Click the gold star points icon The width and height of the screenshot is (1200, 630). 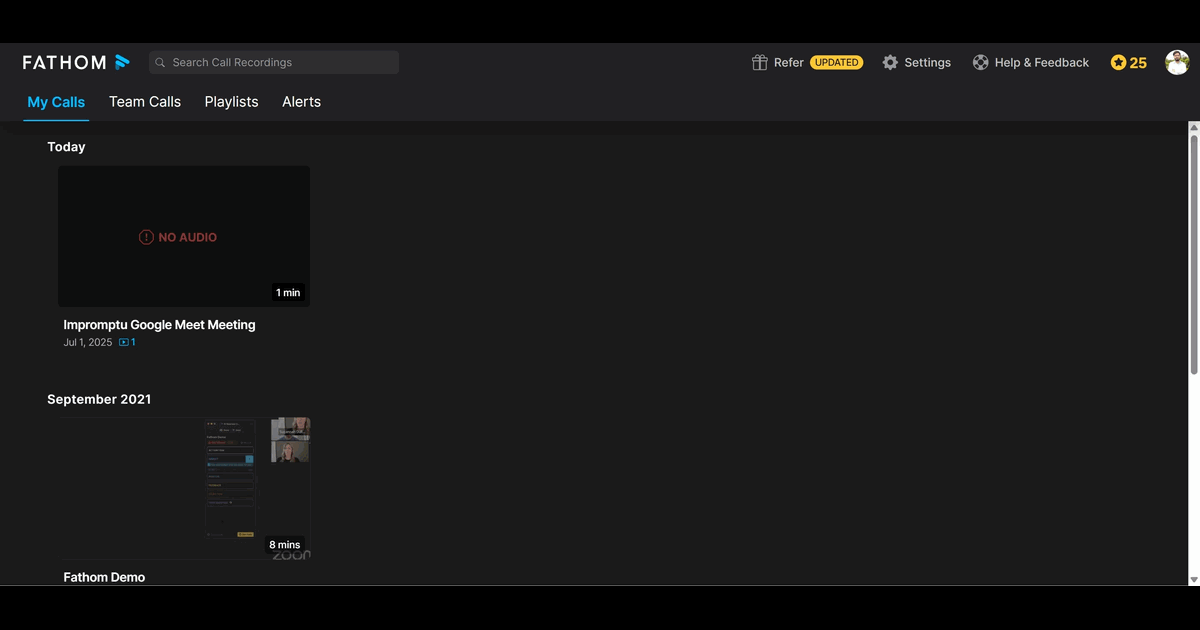[x=1118, y=62]
